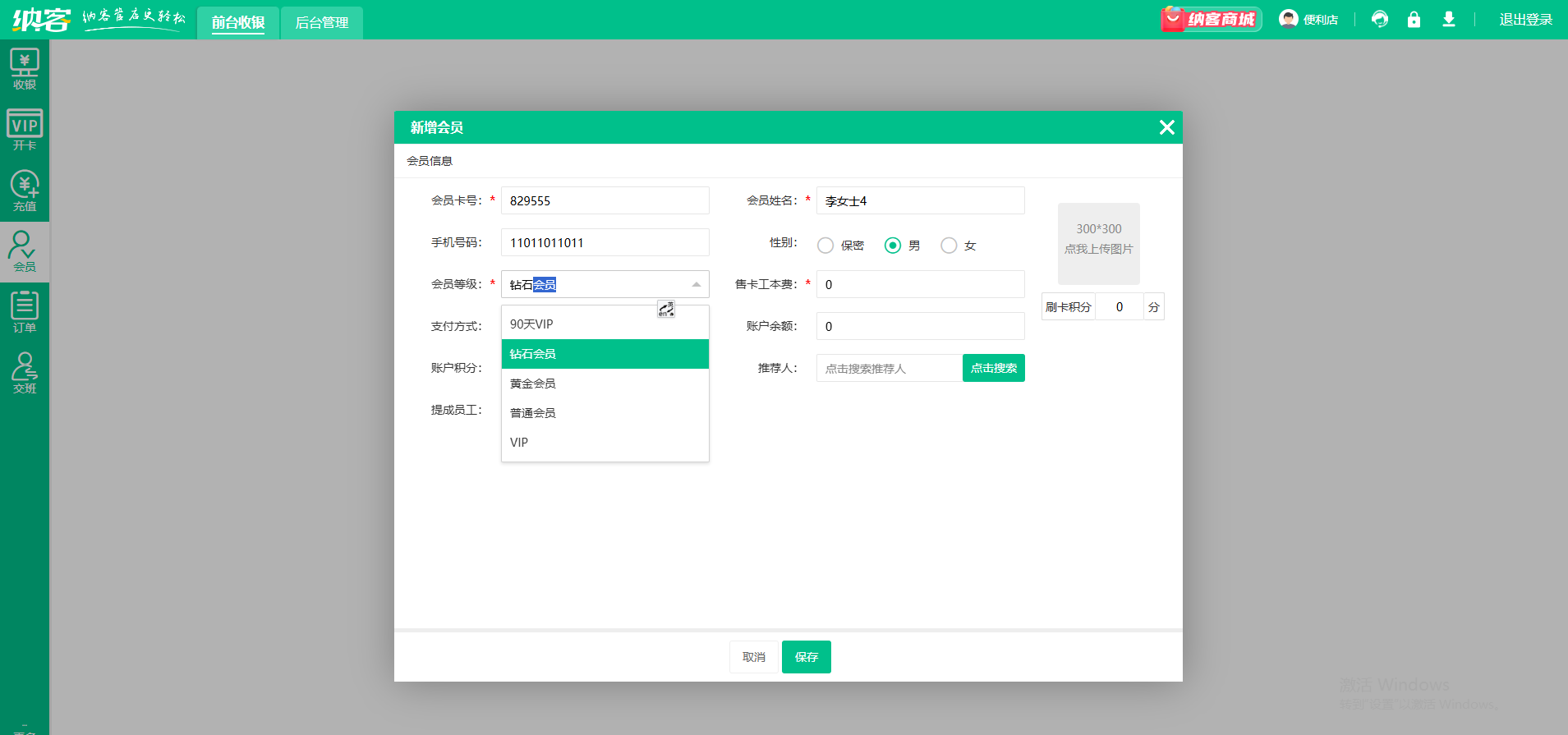The image size is (1568, 735).
Task: Switch to the 后台管理 tab
Action: coord(322,23)
